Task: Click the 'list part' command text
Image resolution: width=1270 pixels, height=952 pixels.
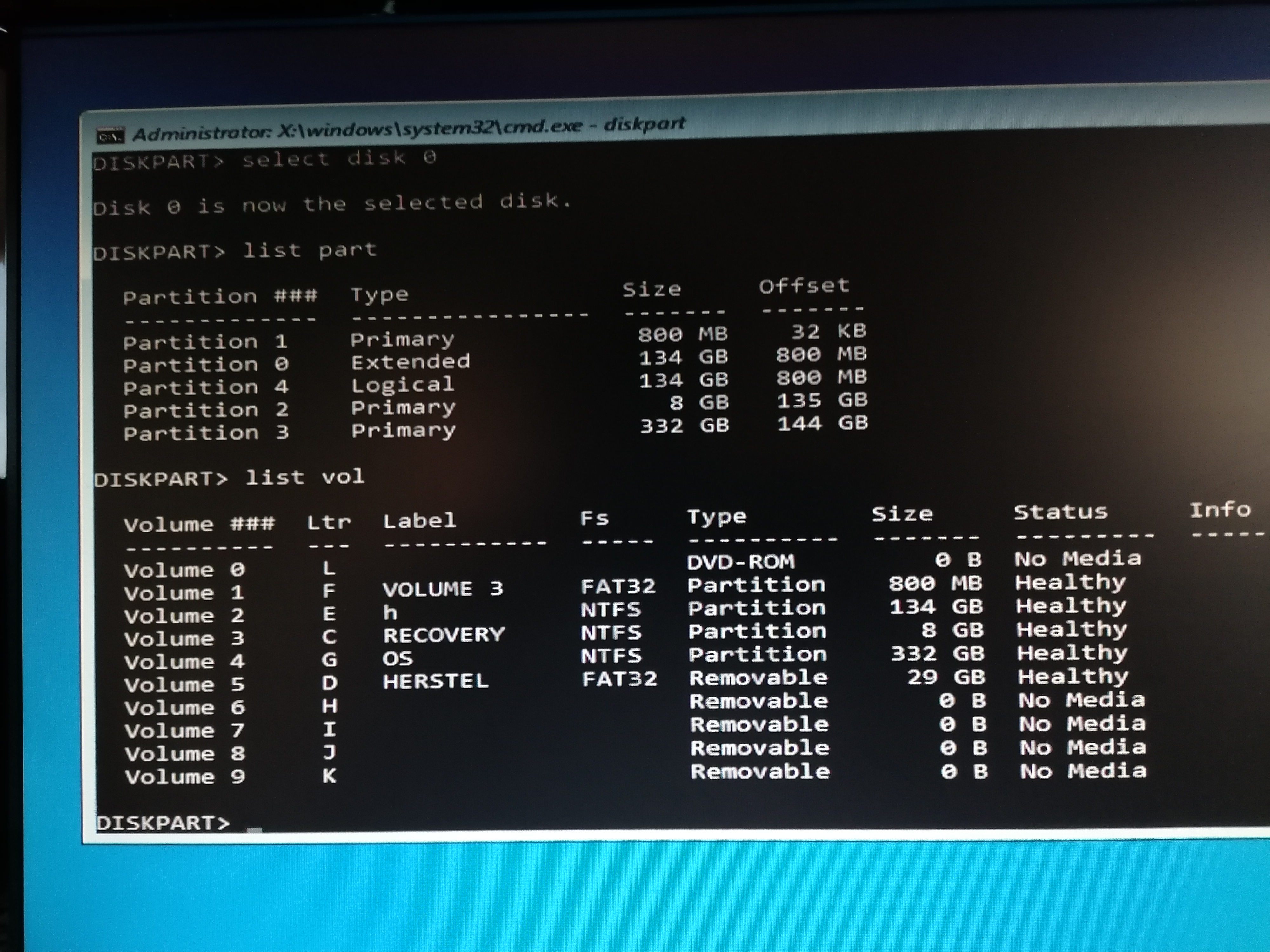Action: point(310,250)
